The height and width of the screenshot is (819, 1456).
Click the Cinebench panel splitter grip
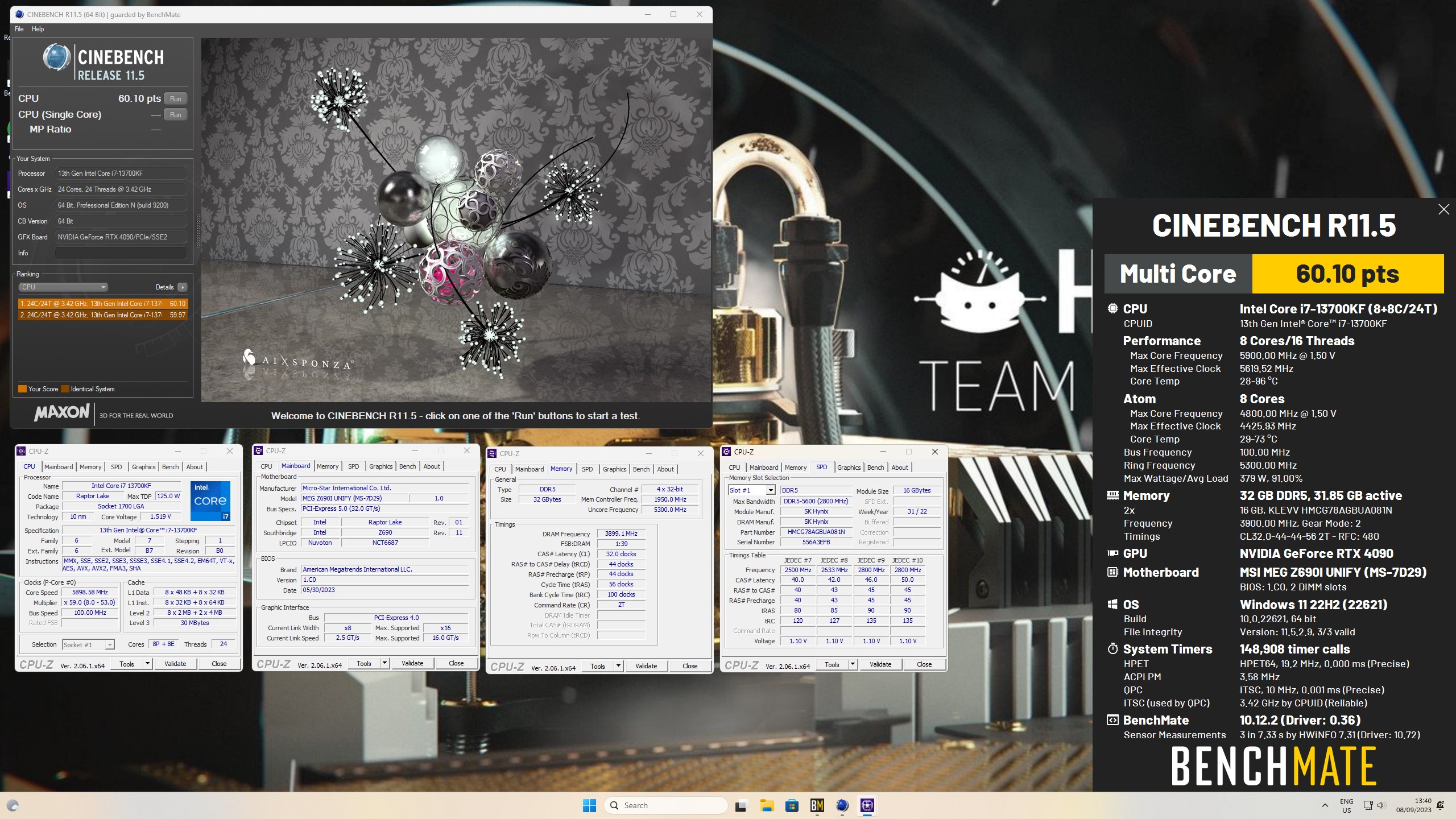click(198, 231)
